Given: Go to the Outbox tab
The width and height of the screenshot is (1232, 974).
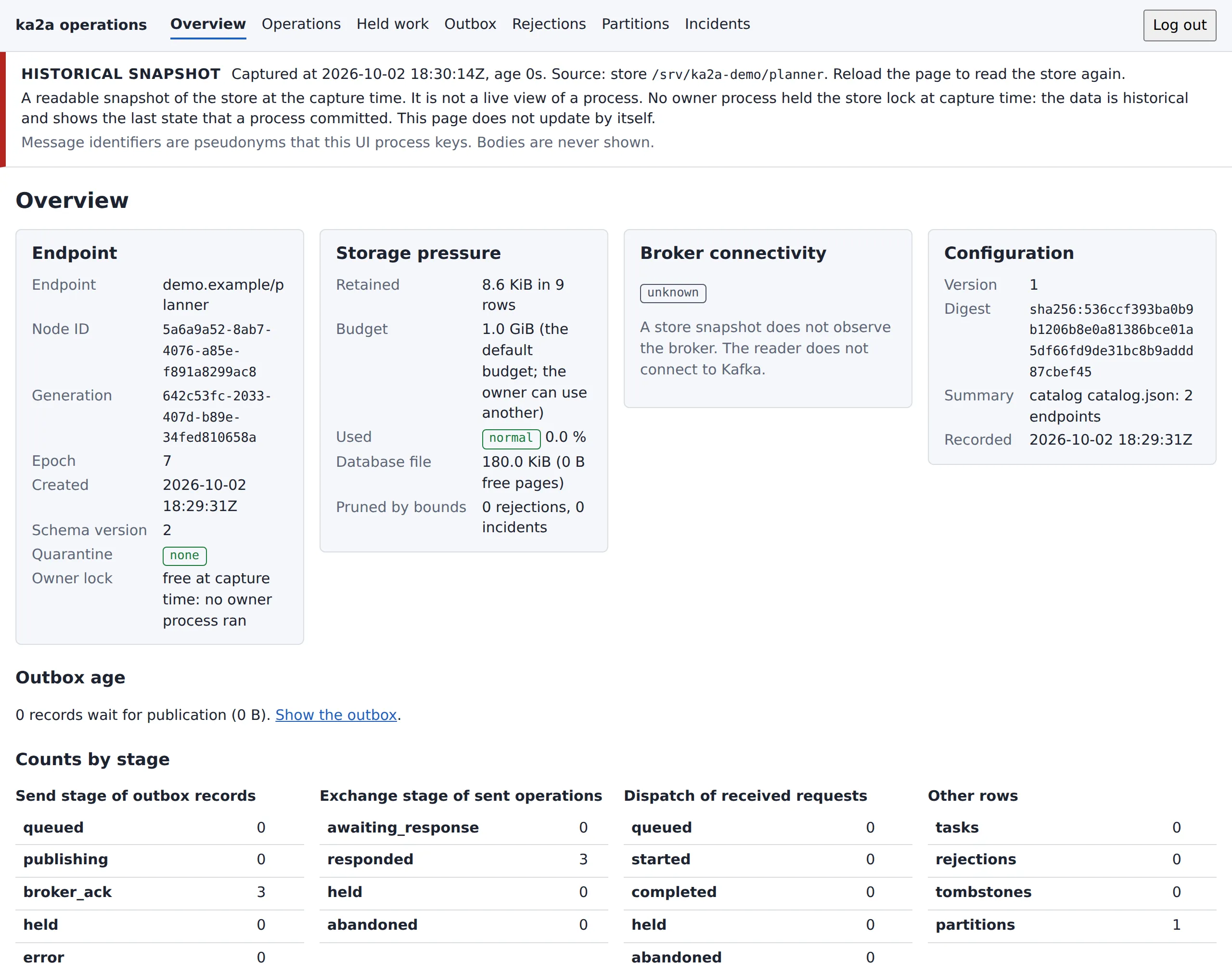Looking at the screenshot, I should pyautogui.click(x=470, y=24).
